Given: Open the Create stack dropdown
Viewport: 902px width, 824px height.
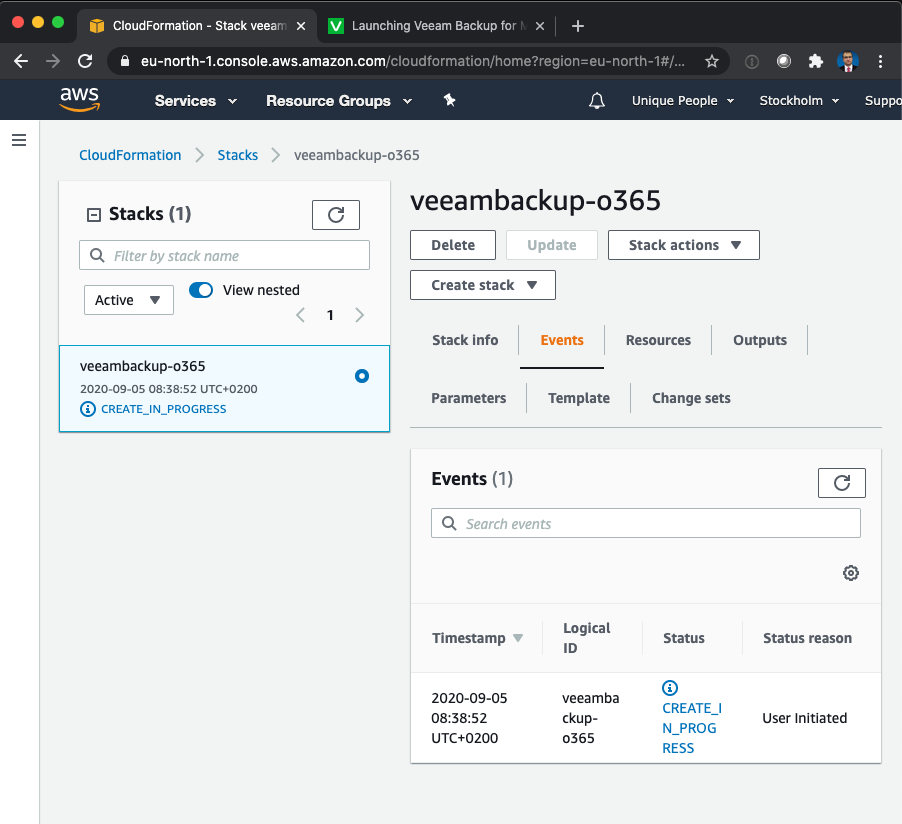Looking at the screenshot, I should click(x=483, y=285).
